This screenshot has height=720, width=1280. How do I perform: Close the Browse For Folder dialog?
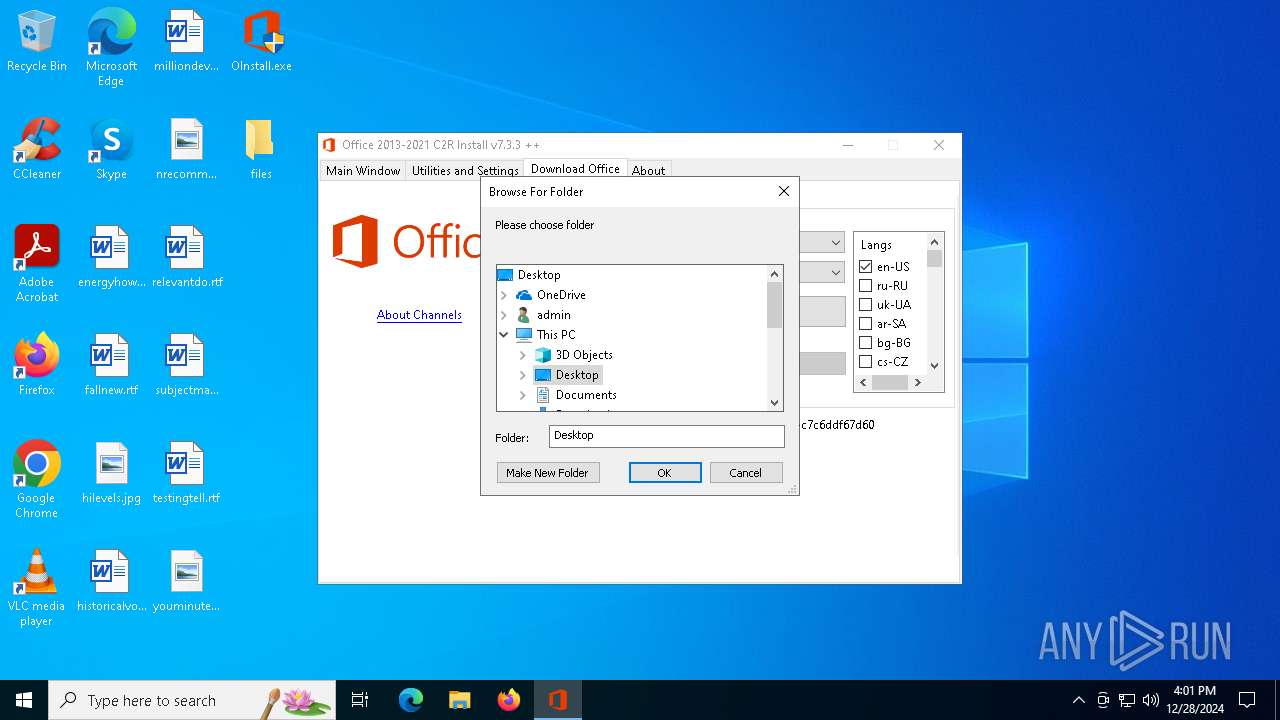click(x=784, y=191)
